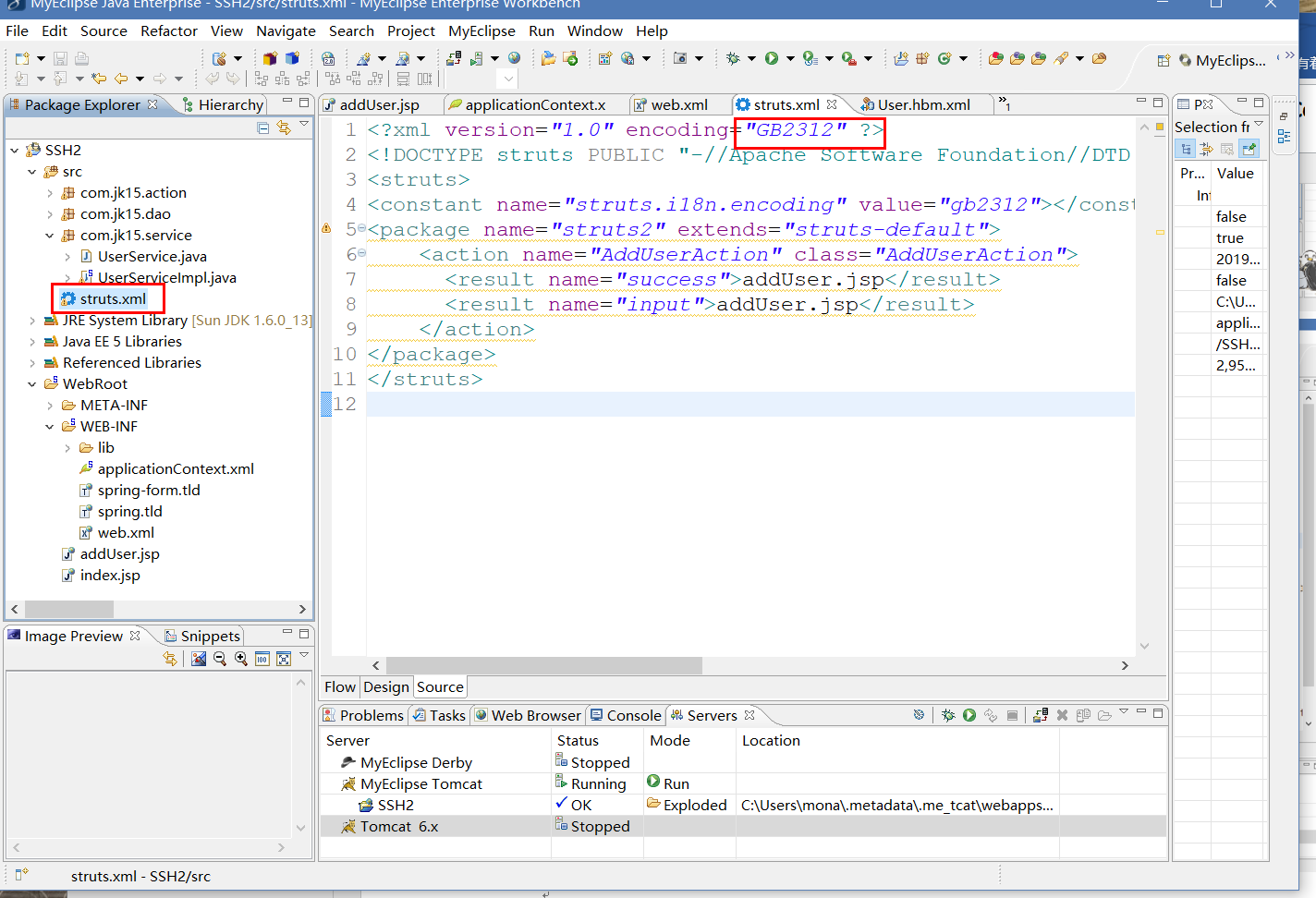
Task: Click the green Run button in main toolbar
Action: tap(772, 58)
